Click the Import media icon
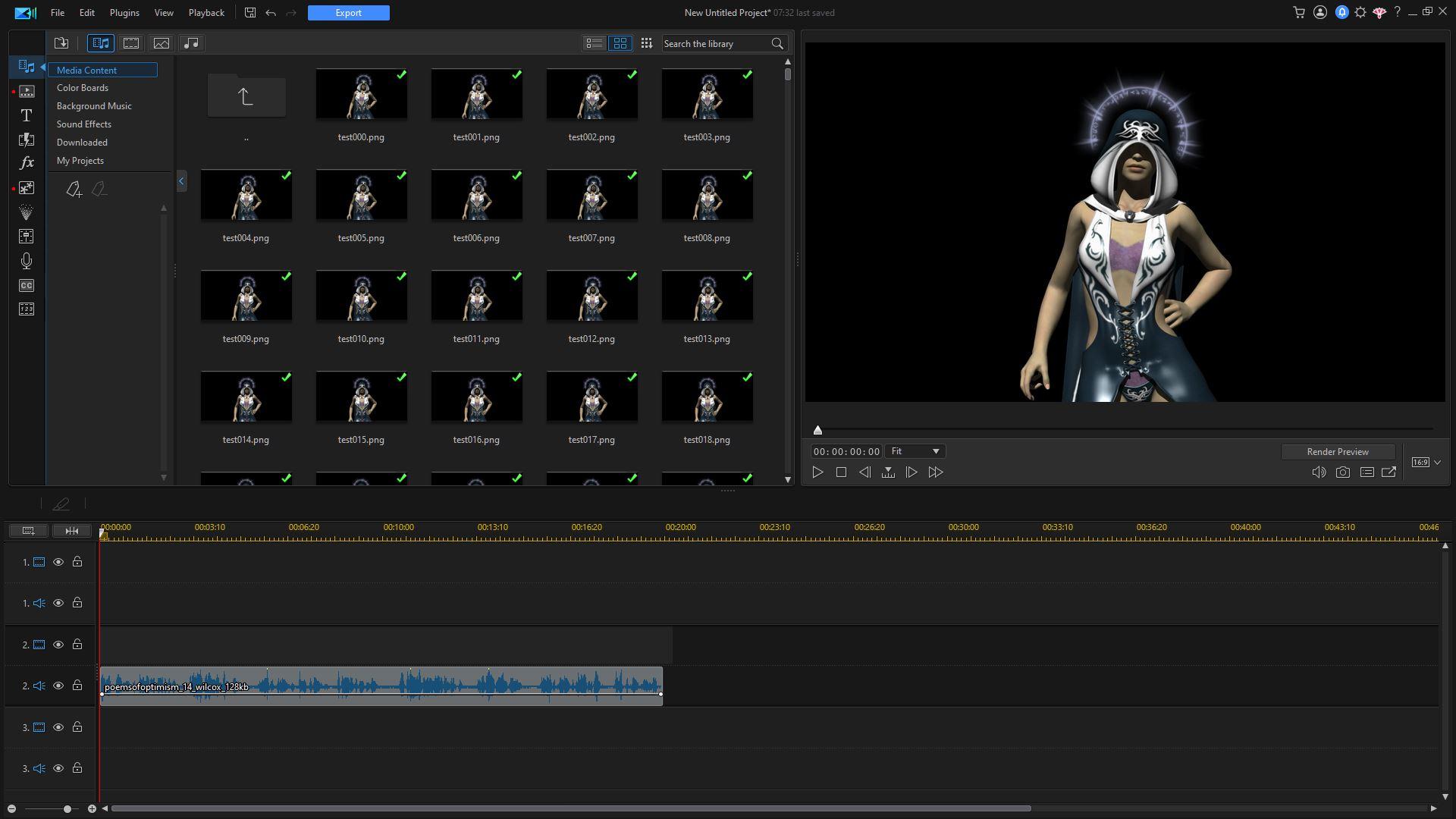The width and height of the screenshot is (1456, 819). (61, 43)
